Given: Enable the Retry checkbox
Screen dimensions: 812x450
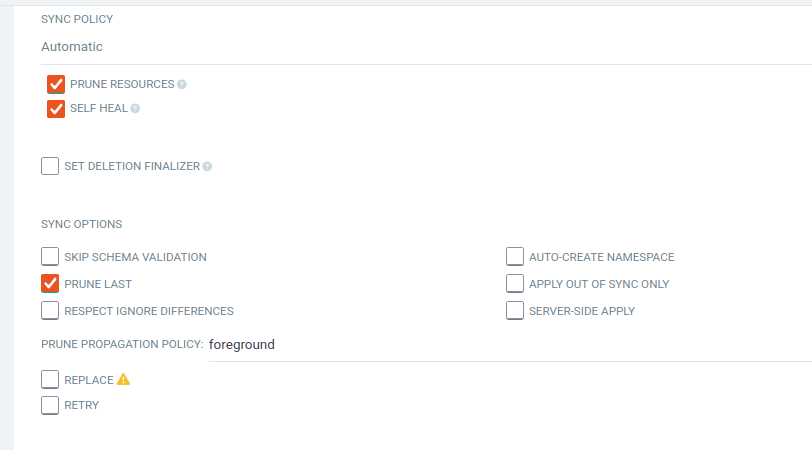Looking at the screenshot, I should [50, 405].
